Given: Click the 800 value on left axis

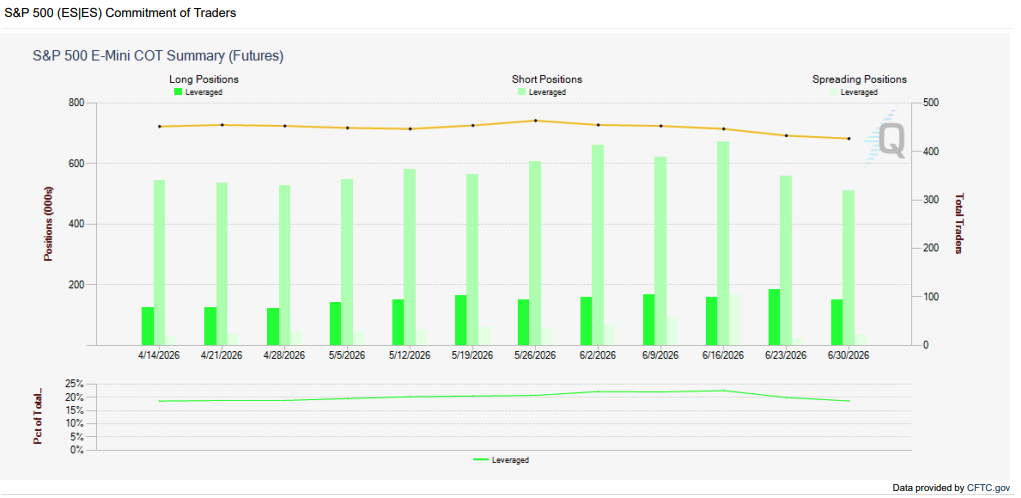Looking at the screenshot, I should (x=76, y=104).
